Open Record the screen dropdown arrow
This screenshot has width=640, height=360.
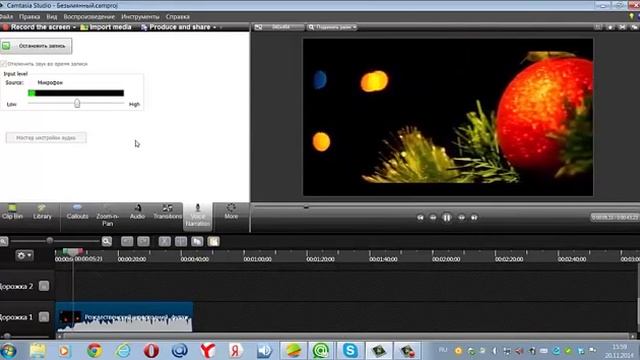[x=74, y=27]
